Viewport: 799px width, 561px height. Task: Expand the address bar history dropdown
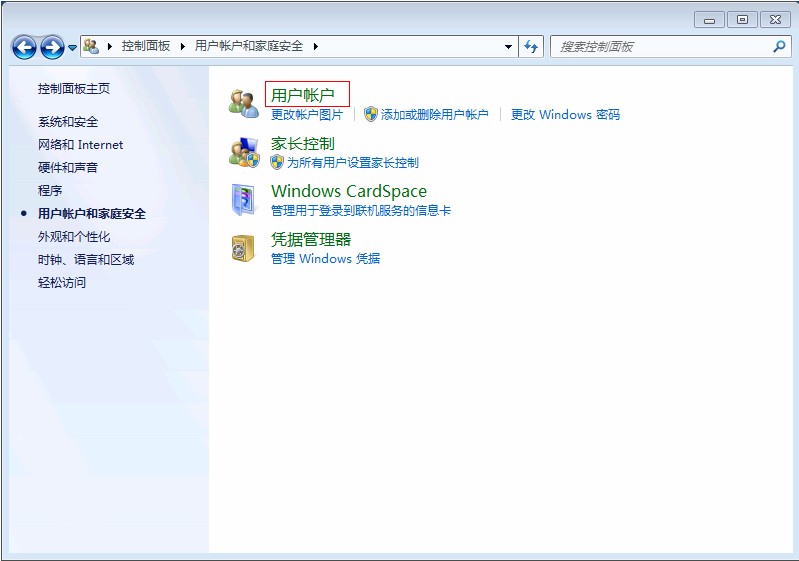(x=509, y=47)
